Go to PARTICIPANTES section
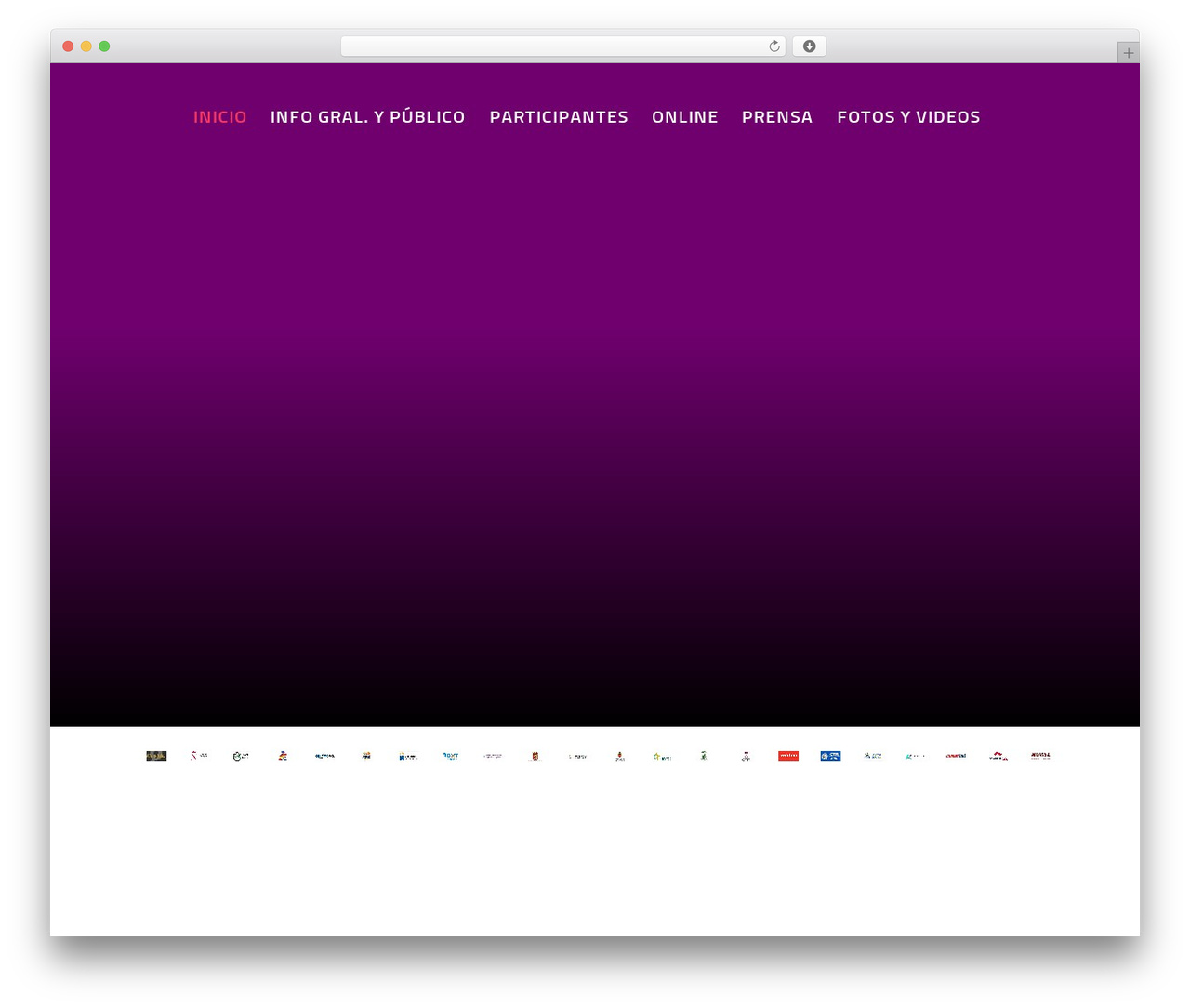Viewport: 1190px width, 1008px height. pyautogui.click(x=559, y=117)
